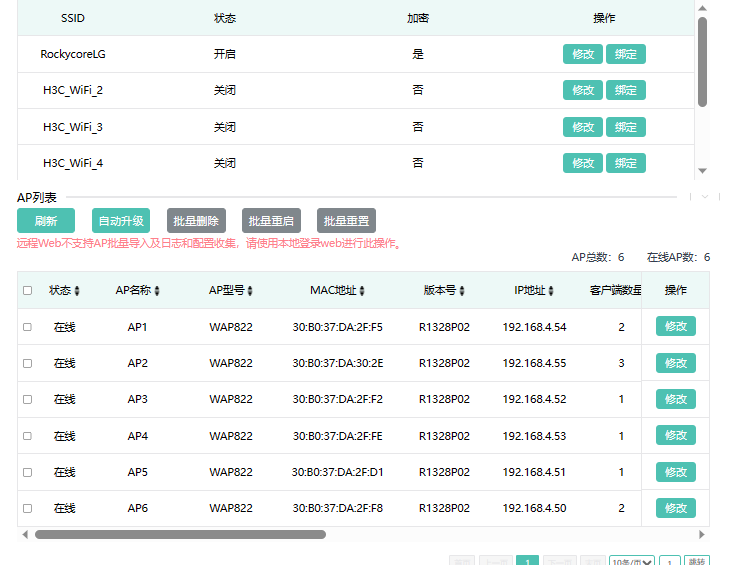The height and width of the screenshot is (565, 737).
Task: Click the 在线AP数: 6 counter
Action: (678, 257)
